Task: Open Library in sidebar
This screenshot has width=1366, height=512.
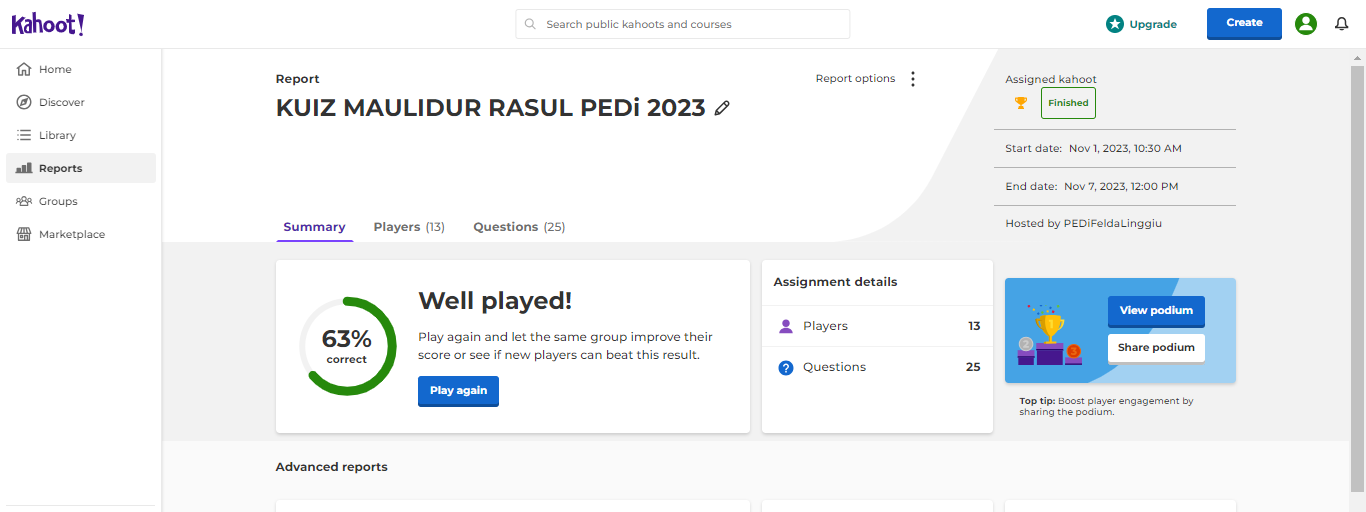Action: pos(57,135)
